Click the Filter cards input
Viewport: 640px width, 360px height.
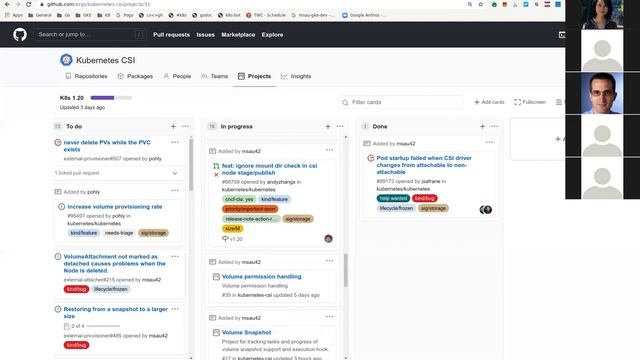pos(401,102)
